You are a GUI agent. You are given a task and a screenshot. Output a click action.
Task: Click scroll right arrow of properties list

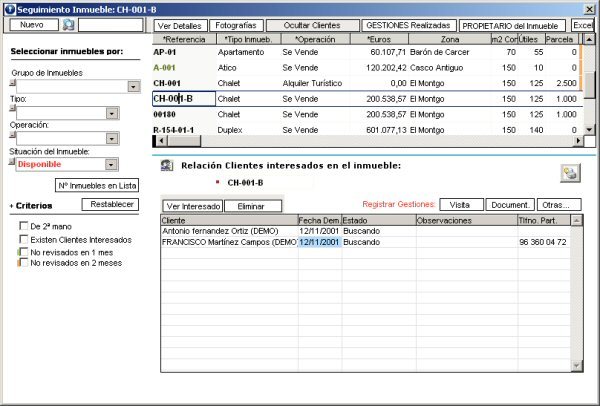click(x=578, y=141)
